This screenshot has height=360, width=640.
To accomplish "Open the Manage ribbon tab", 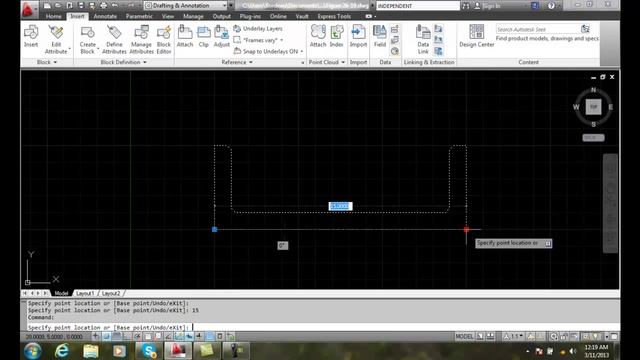I will click(193, 16).
